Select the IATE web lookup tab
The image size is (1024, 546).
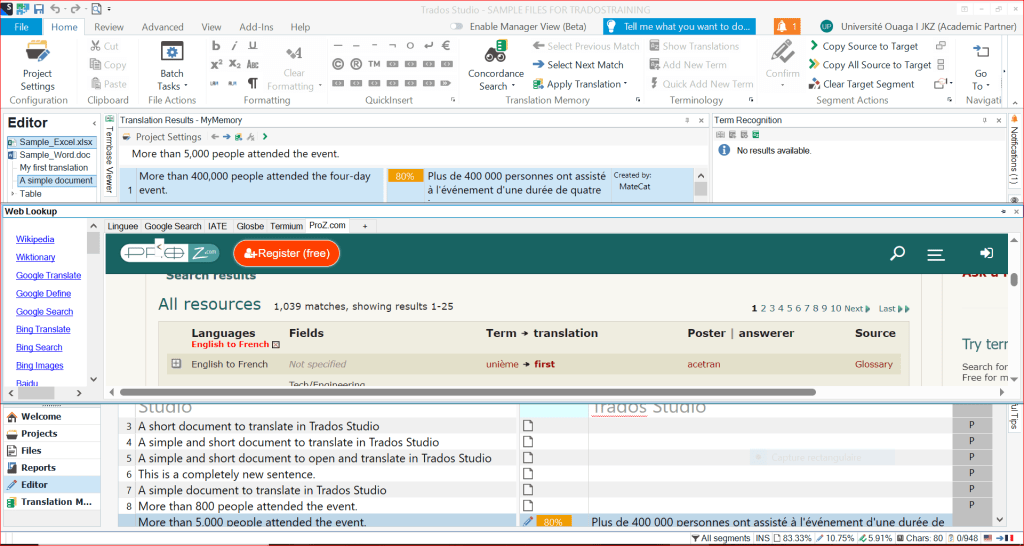218,226
